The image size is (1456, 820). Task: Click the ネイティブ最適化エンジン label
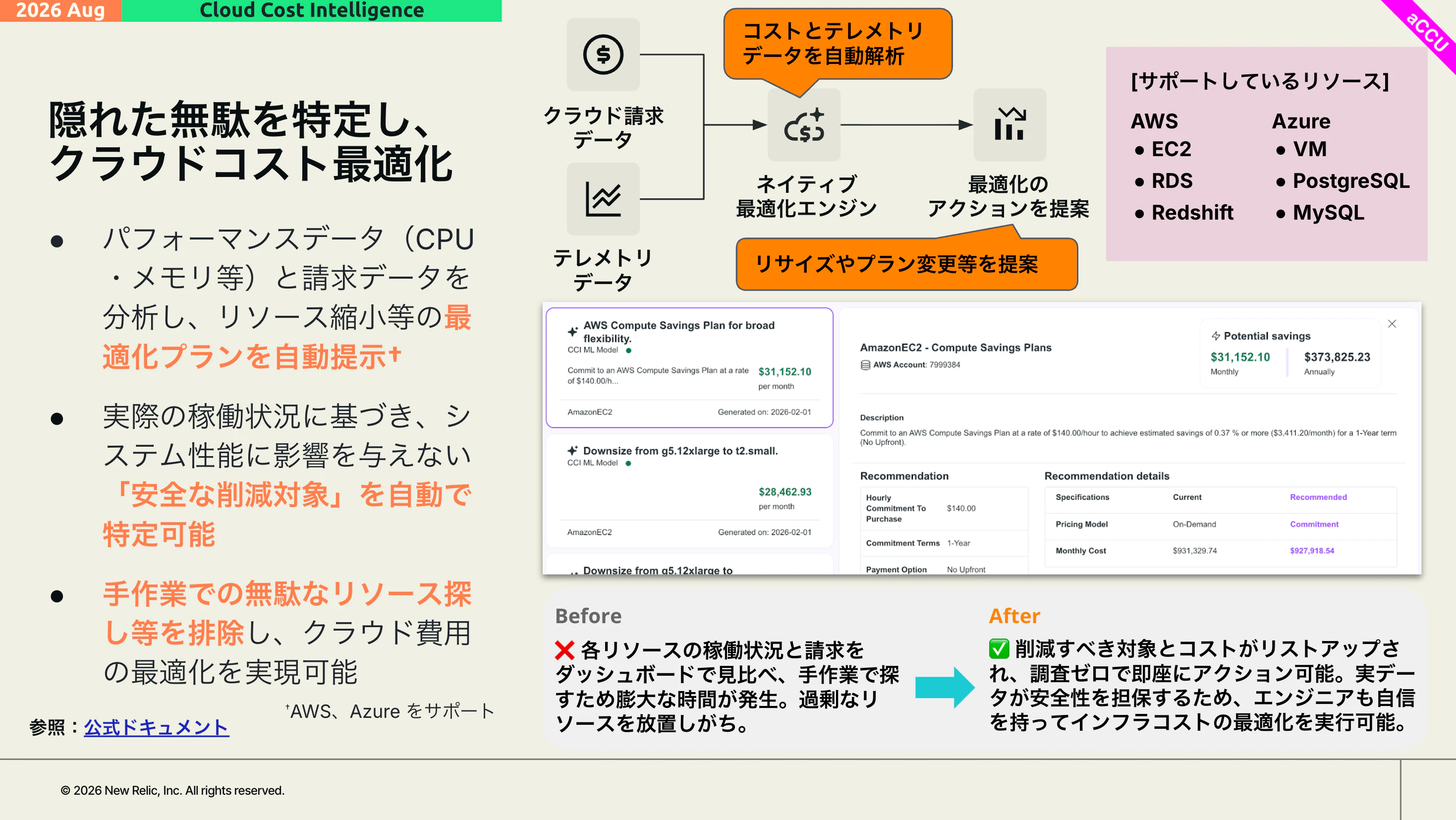point(806,196)
